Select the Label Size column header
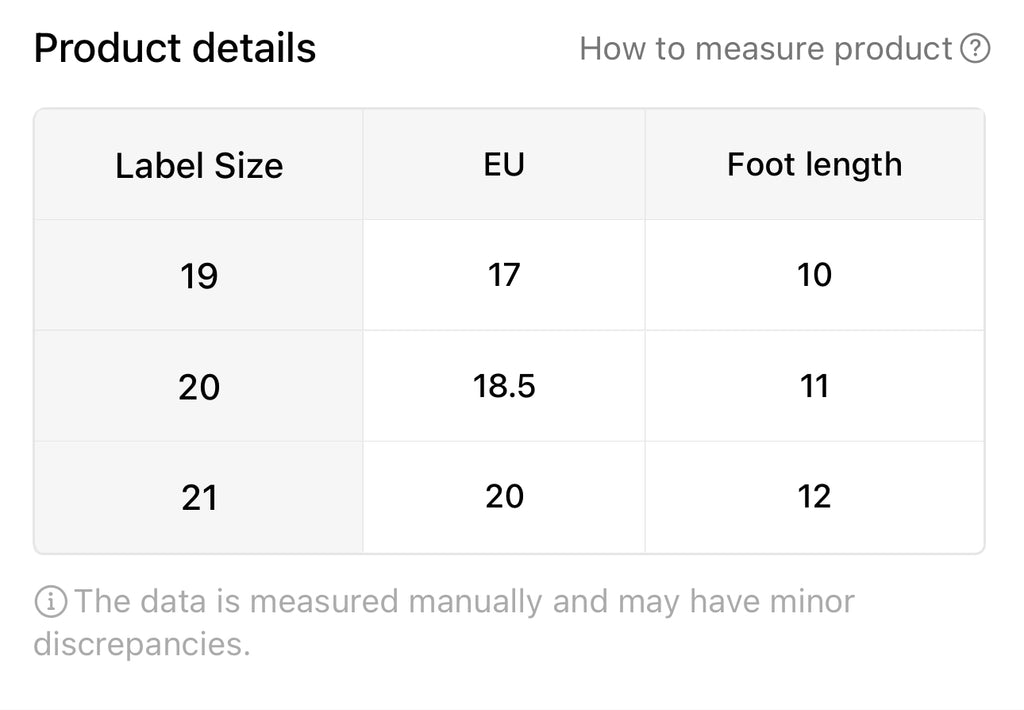 pyautogui.click(x=199, y=165)
